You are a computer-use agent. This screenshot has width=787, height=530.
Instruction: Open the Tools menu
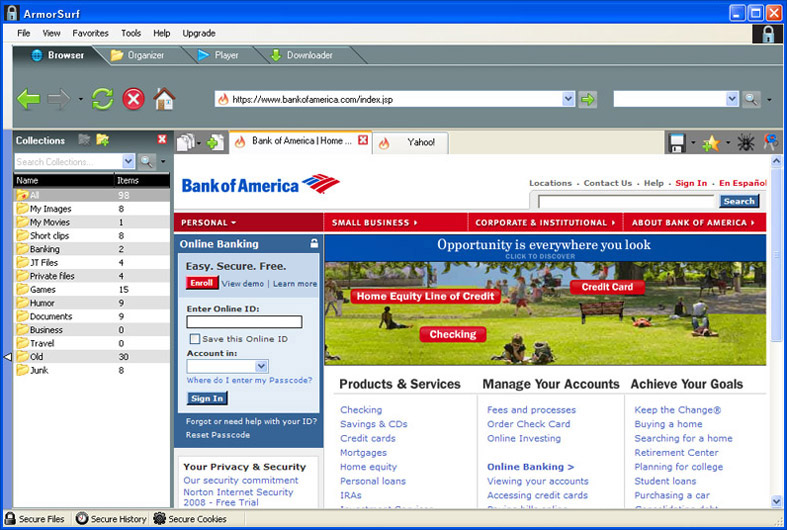[x=131, y=33]
